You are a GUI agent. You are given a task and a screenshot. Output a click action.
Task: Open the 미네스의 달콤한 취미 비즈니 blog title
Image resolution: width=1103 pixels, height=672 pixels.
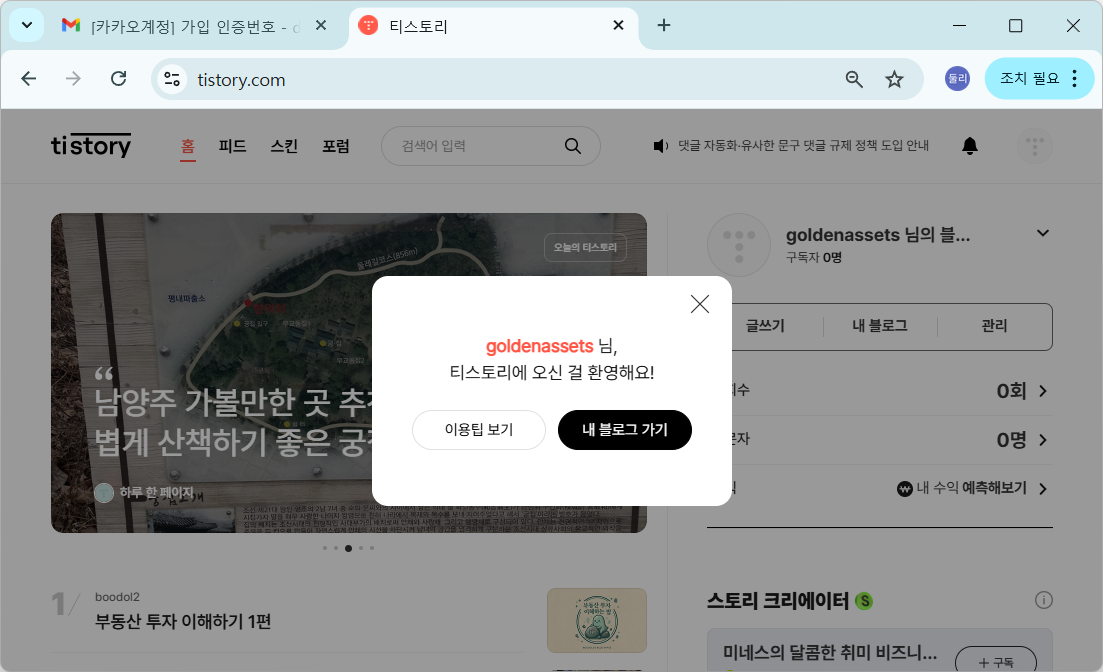pyautogui.click(x=830, y=652)
